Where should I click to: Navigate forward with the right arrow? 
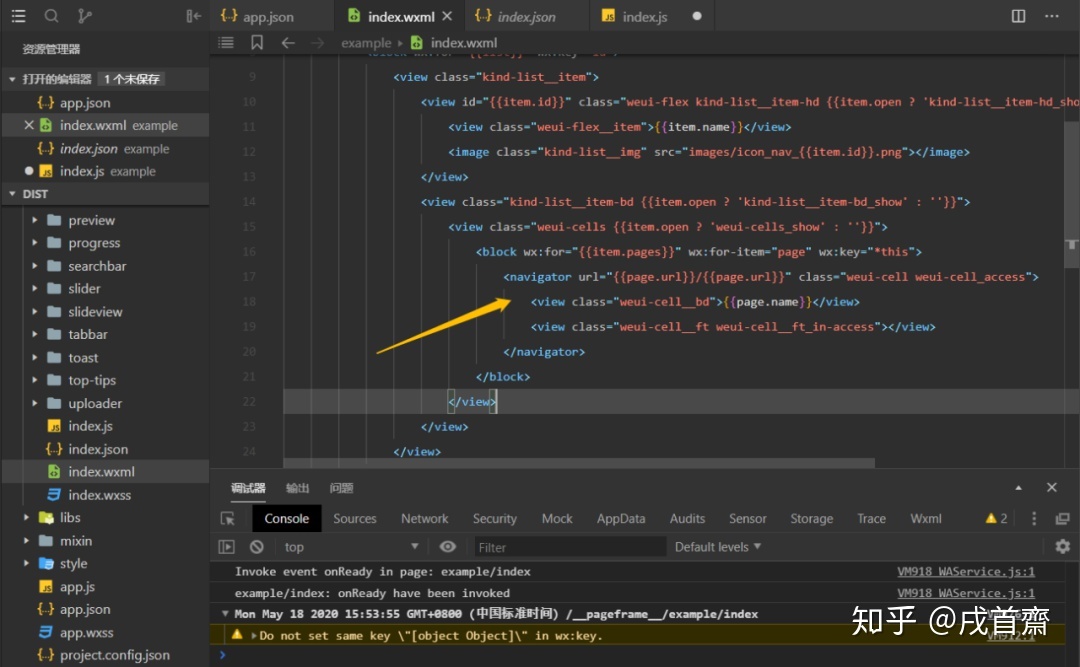(318, 43)
